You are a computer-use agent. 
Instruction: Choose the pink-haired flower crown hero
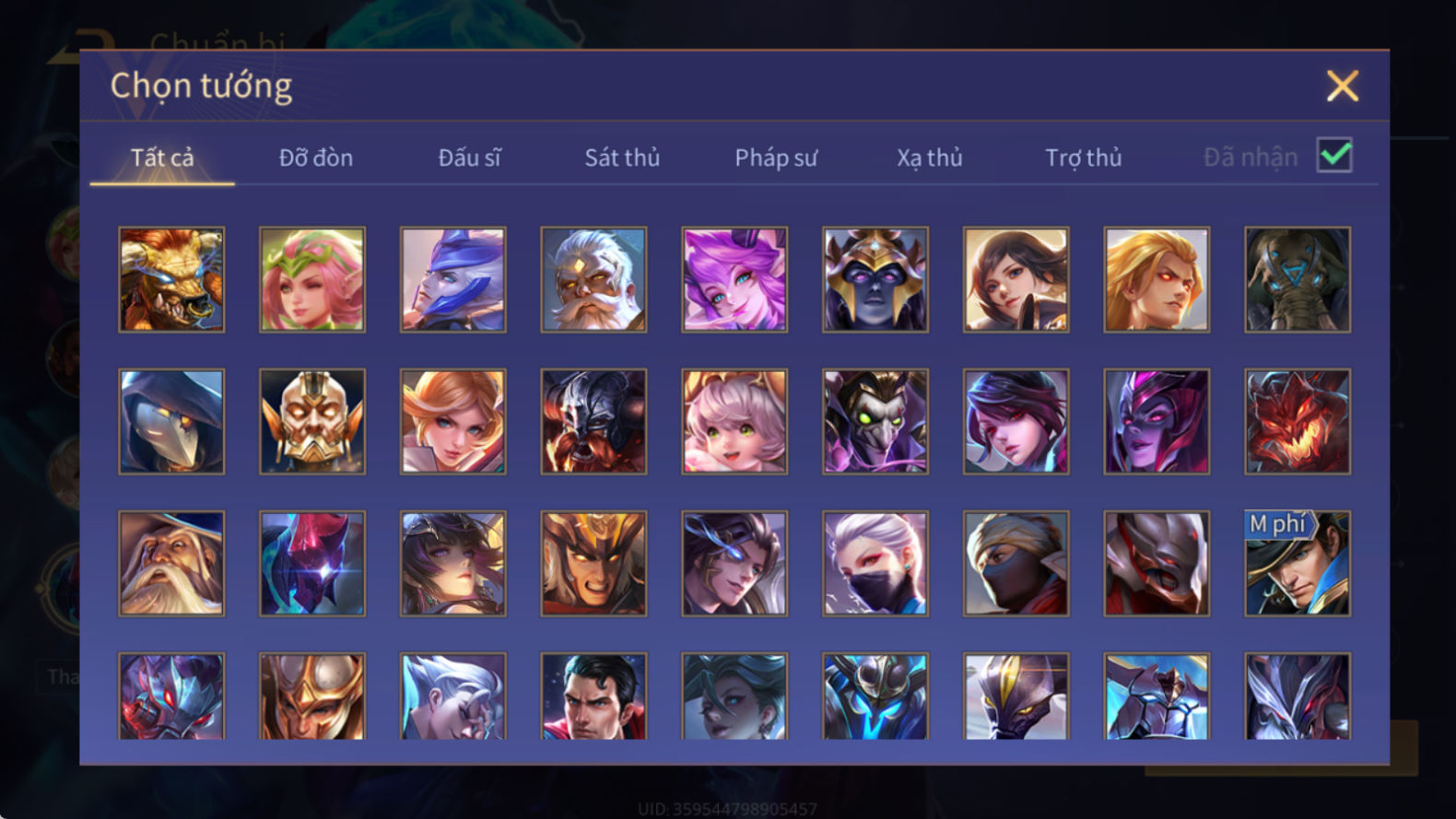coord(312,280)
